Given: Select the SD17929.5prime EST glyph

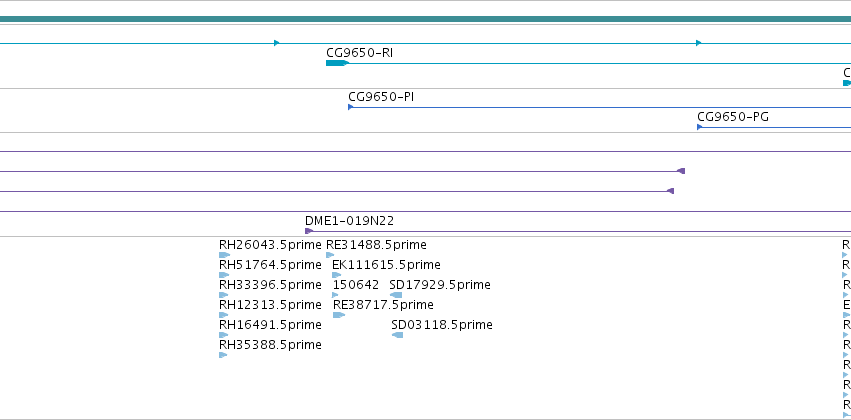Looking at the screenshot, I should tap(396, 295).
